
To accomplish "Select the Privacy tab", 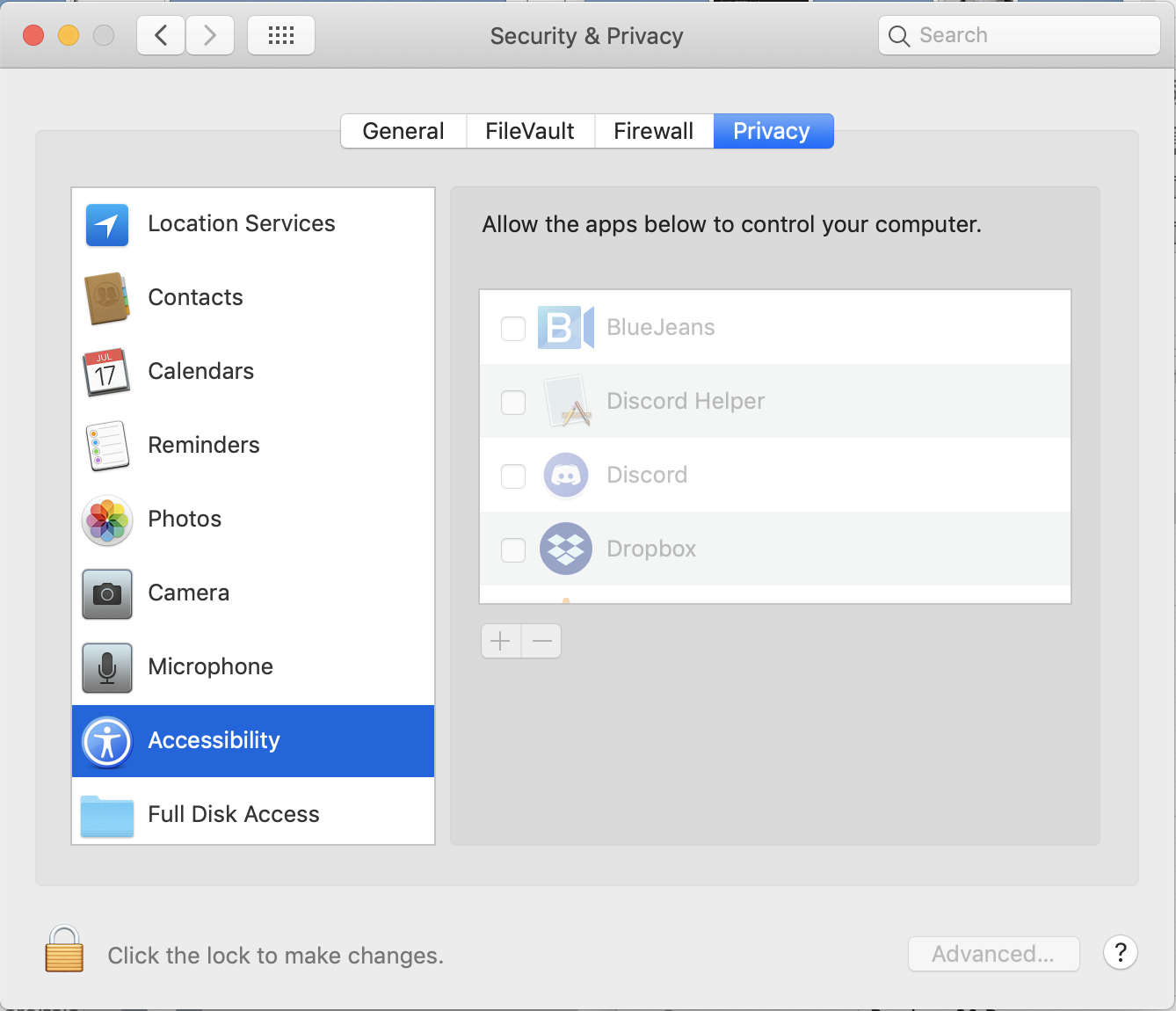I will click(773, 131).
